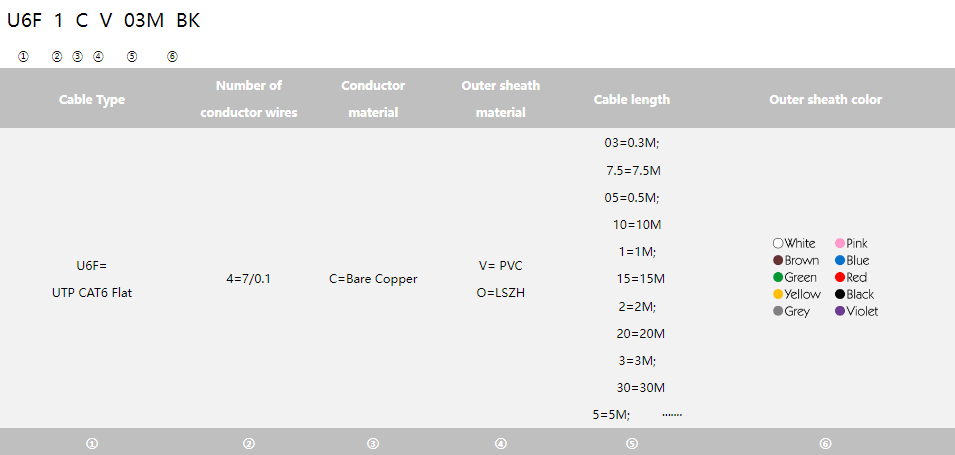Pick the yellow color dot
955x455 pixels.
[x=778, y=294]
